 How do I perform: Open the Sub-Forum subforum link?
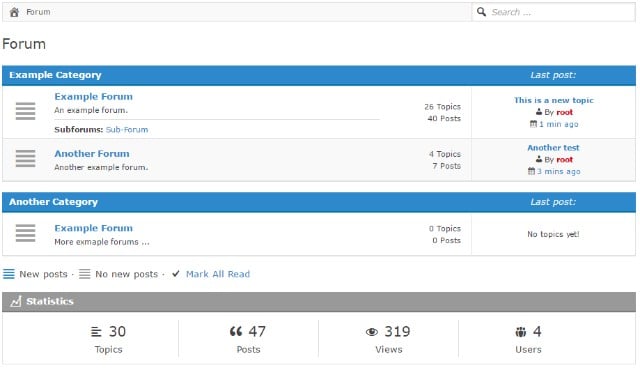(127, 130)
